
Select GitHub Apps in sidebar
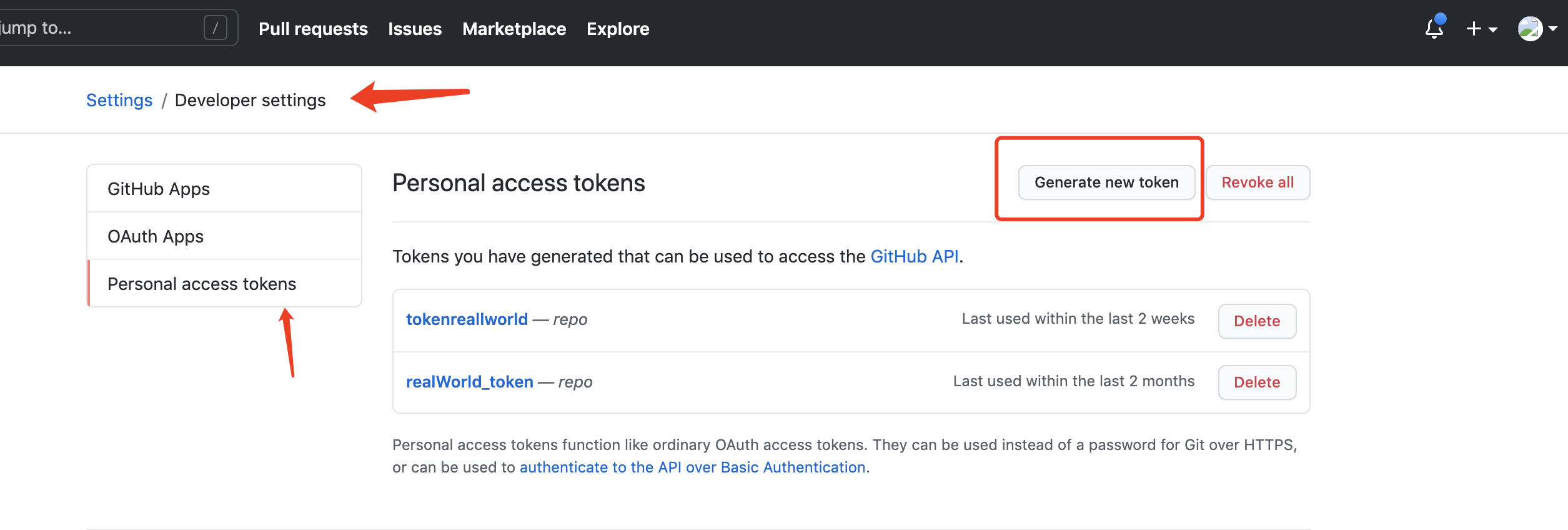(x=224, y=189)
